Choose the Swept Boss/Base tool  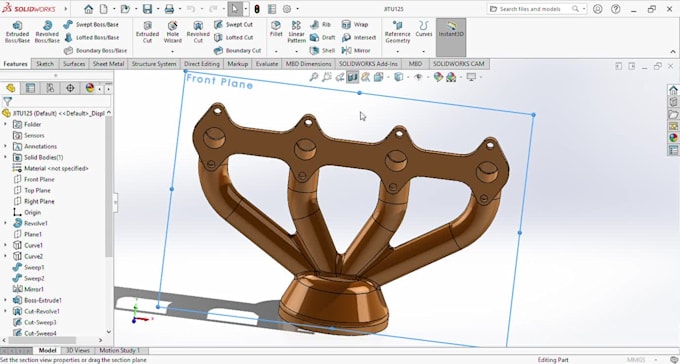point(91,25)
